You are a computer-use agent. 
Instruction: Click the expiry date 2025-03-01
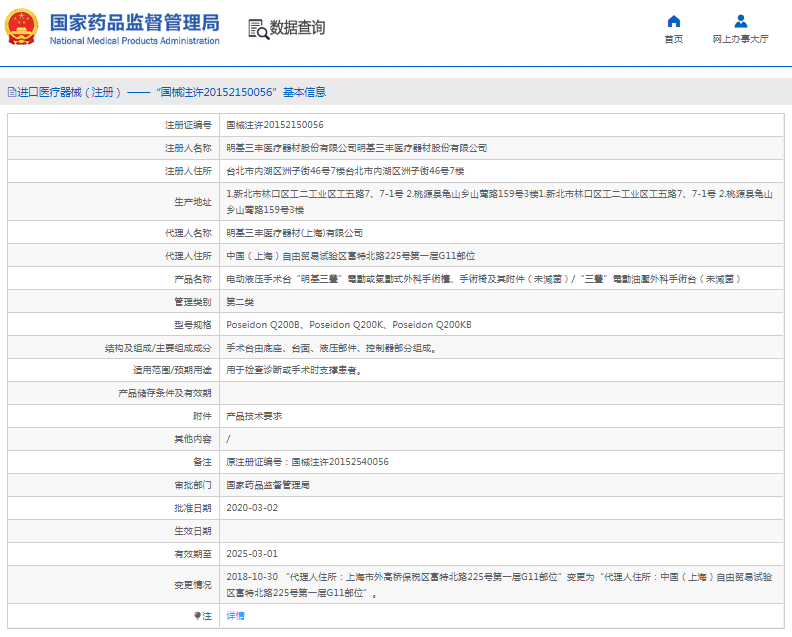point(252,553)
